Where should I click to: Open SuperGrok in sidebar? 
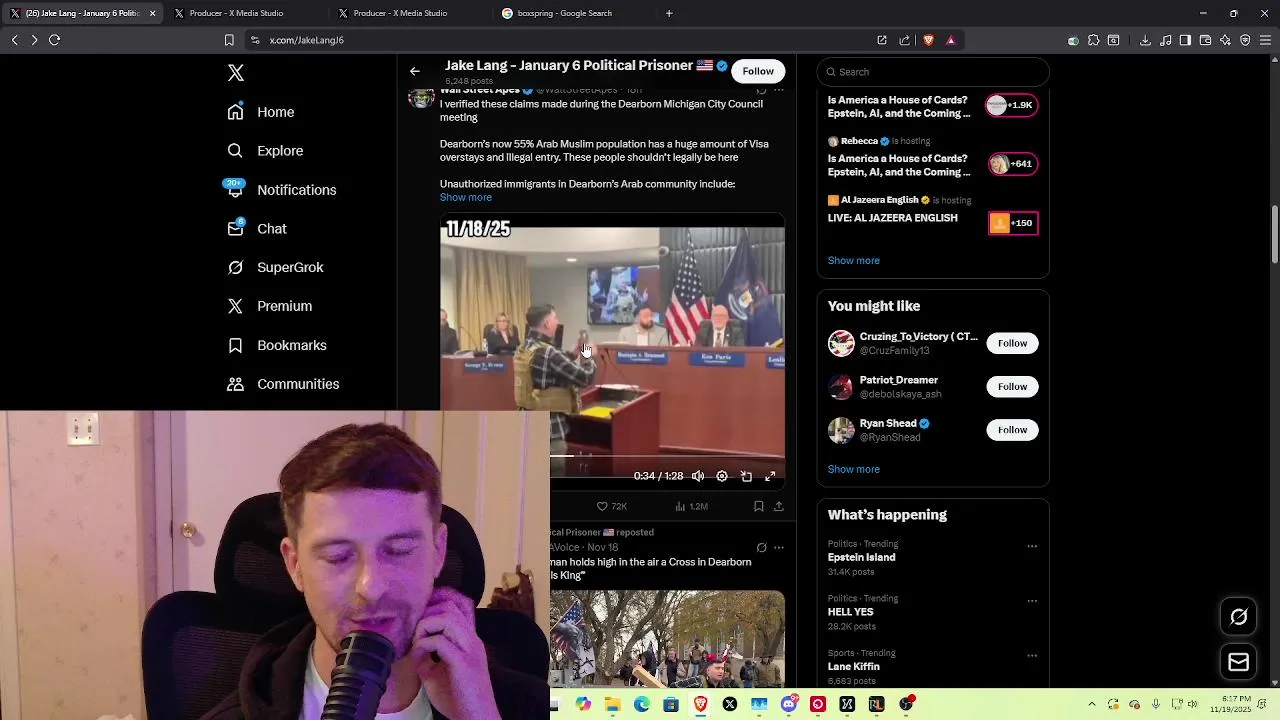(x=275, y=268)
